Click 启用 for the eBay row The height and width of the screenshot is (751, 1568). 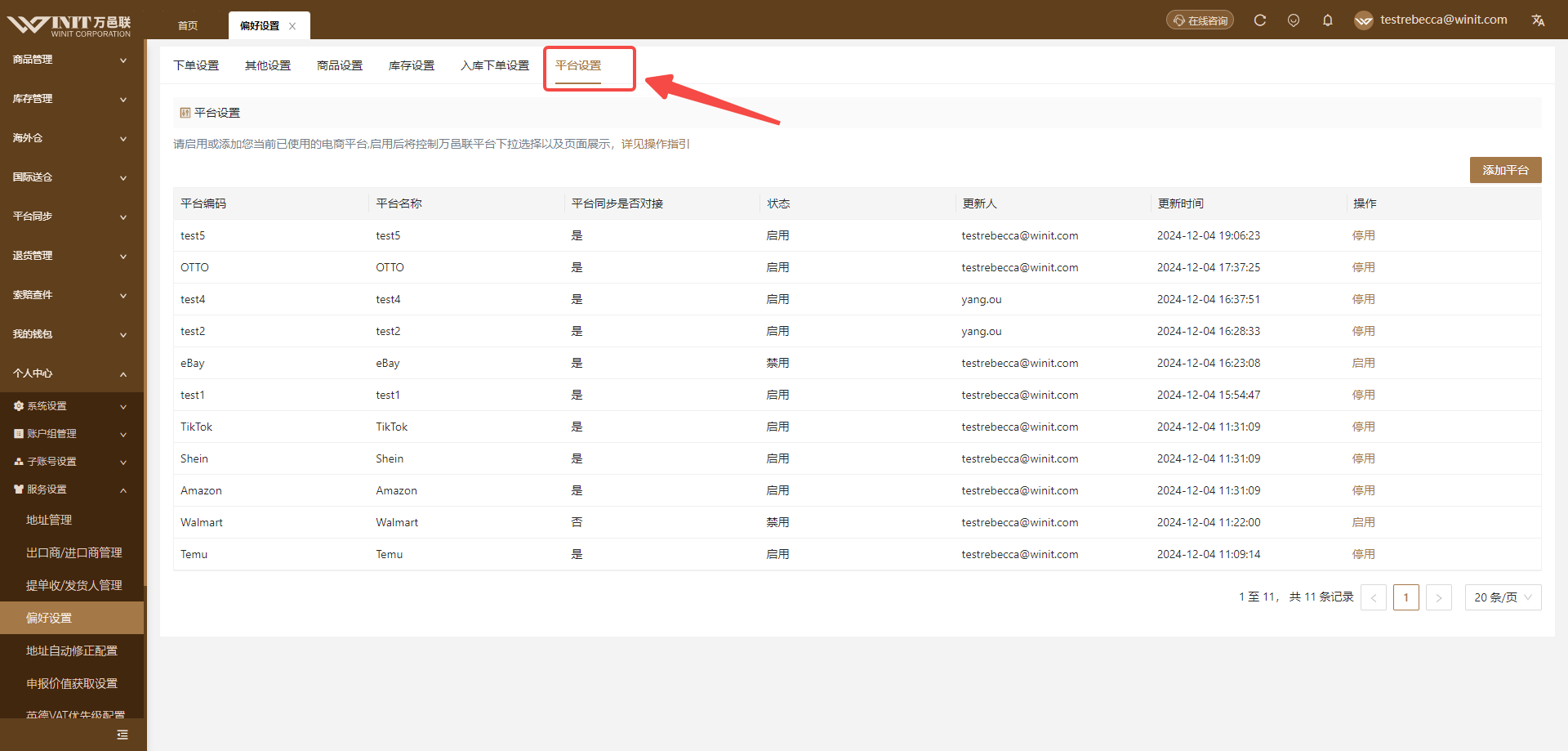(1364, 363)
